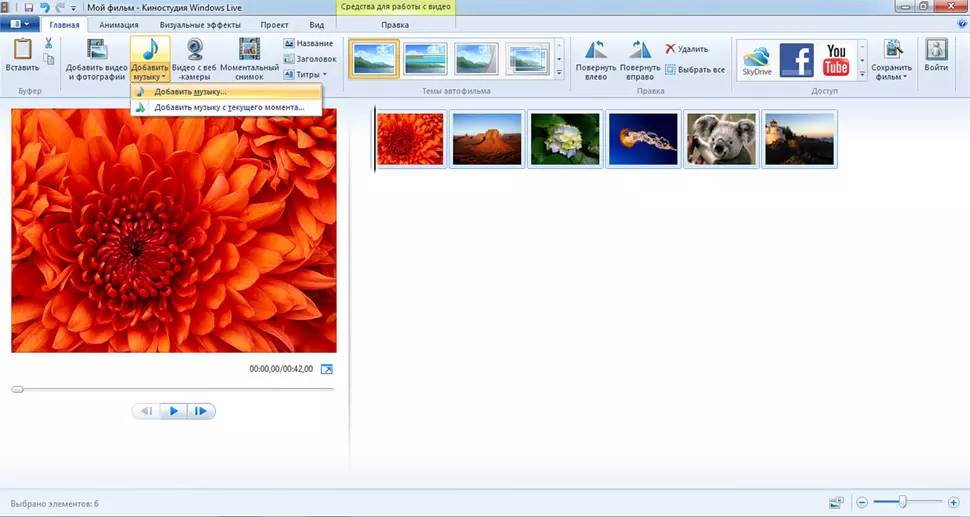Click the zoom slider in status bar

tap(903, 501)
